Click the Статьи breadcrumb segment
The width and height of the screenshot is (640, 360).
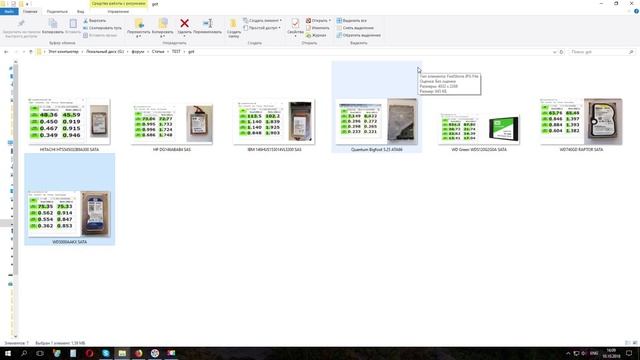tap(158, 52)
